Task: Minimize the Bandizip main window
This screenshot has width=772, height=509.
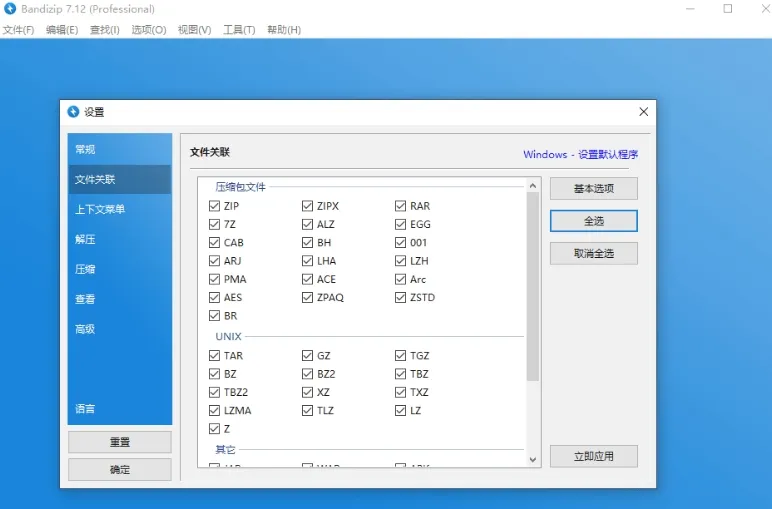Action: click(x=690, y=8)
